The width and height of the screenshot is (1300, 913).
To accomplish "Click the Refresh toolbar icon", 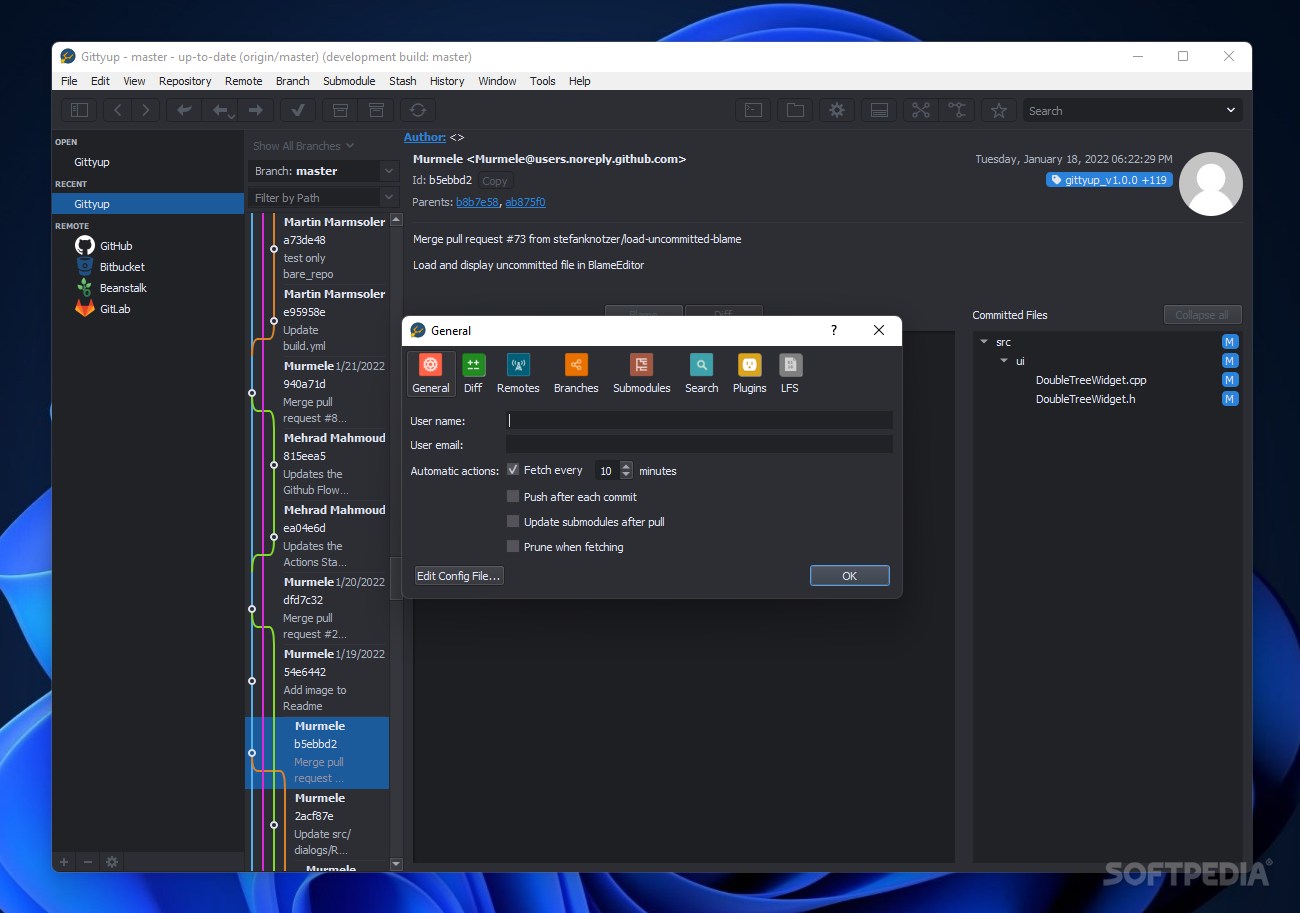I will (418, 110).
